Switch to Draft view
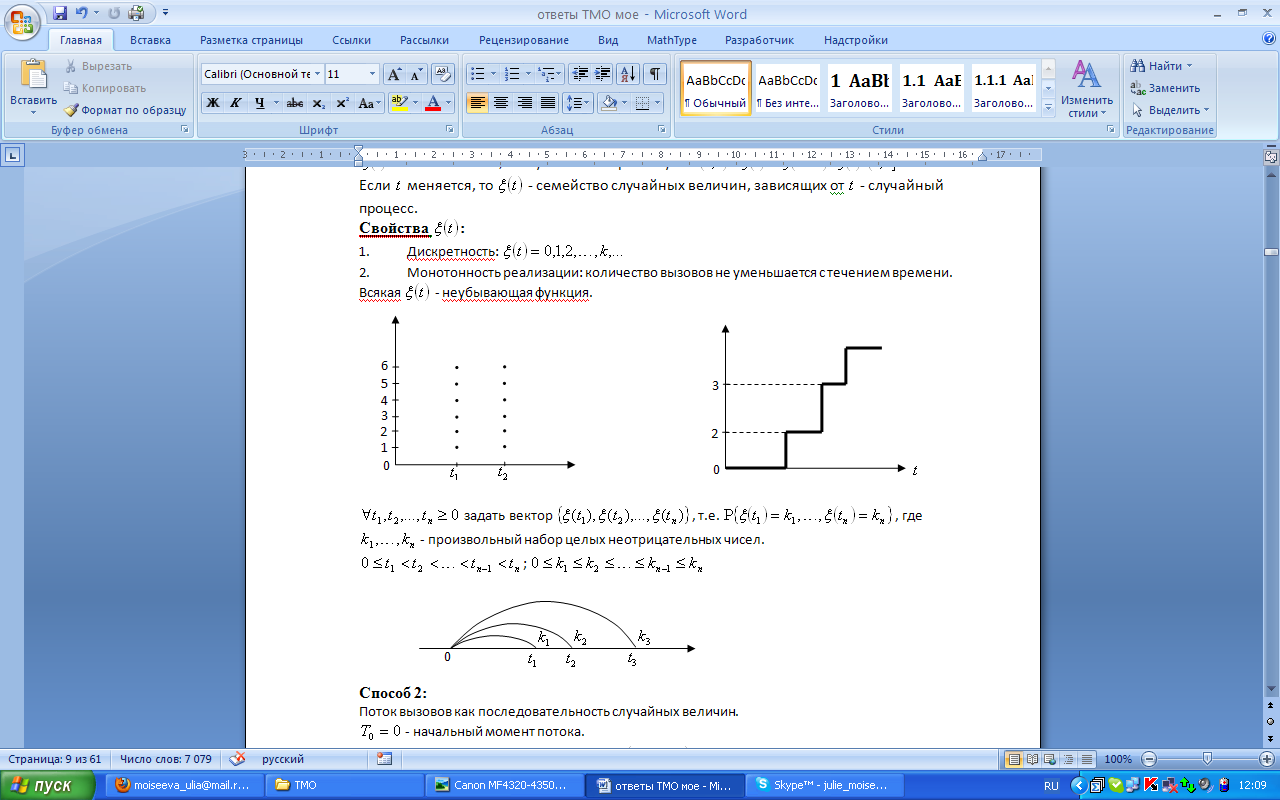 pos(1086,759)
